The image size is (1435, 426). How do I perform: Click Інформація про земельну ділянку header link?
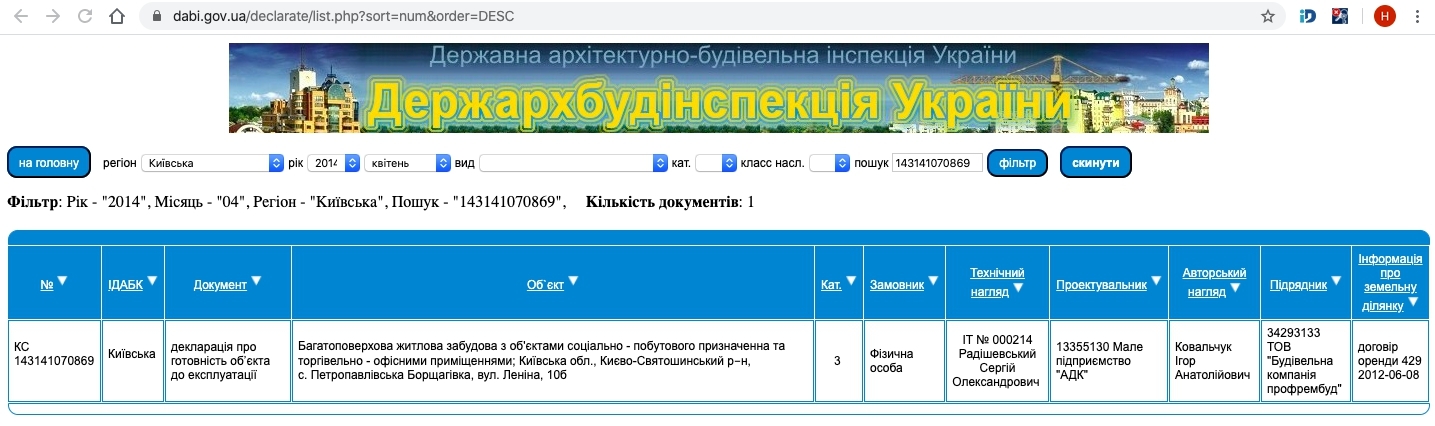coord(1390,282)
